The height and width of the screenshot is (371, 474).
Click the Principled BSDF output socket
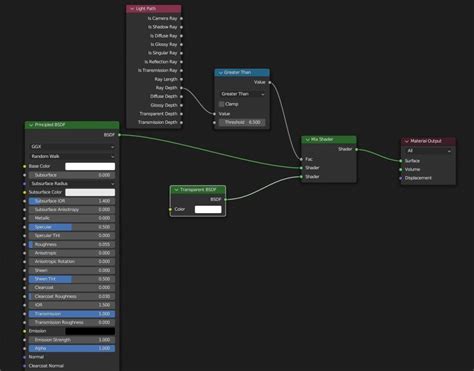click(119, 135)
